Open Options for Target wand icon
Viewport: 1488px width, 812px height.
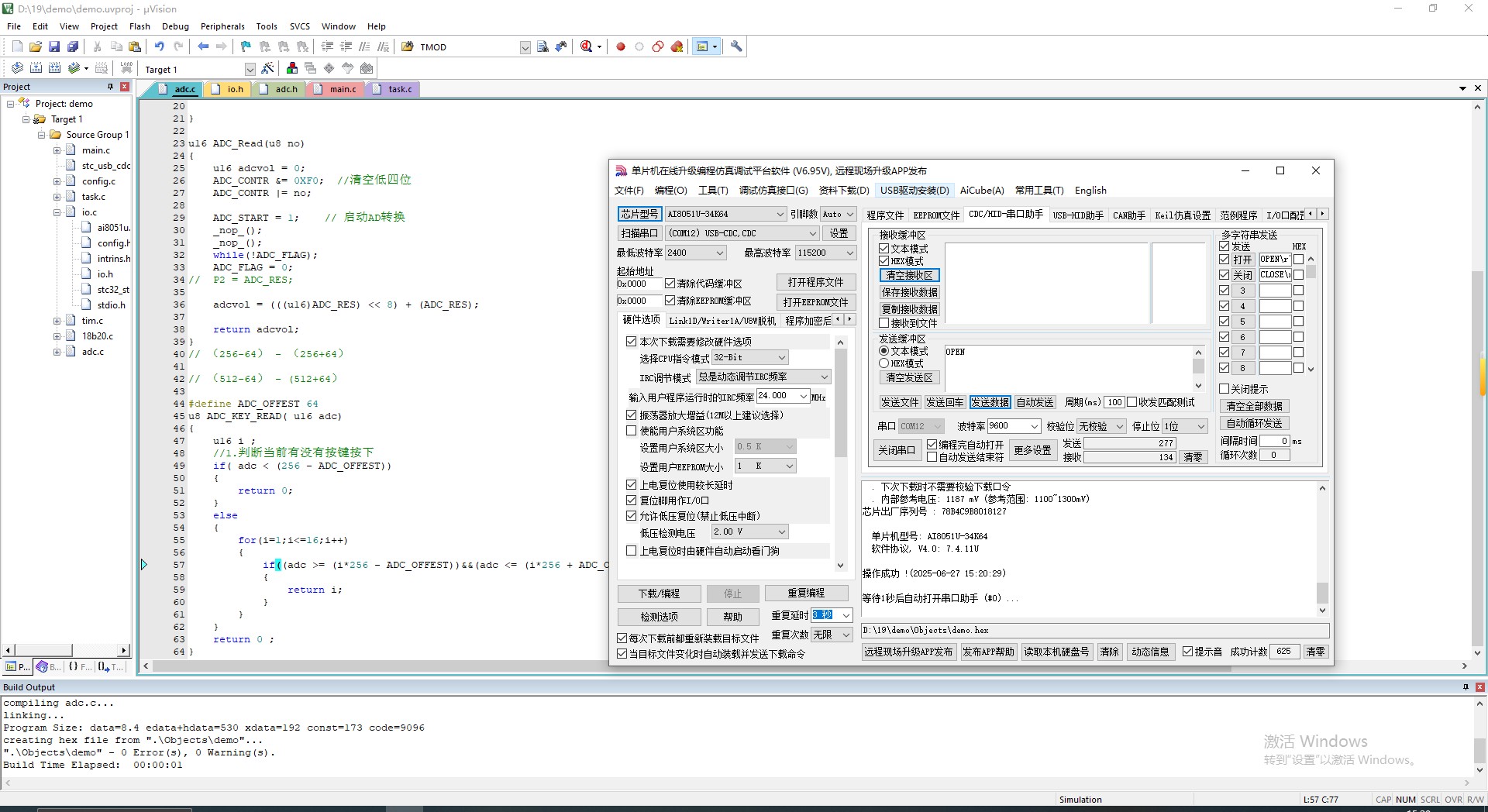tap(268, 68)
